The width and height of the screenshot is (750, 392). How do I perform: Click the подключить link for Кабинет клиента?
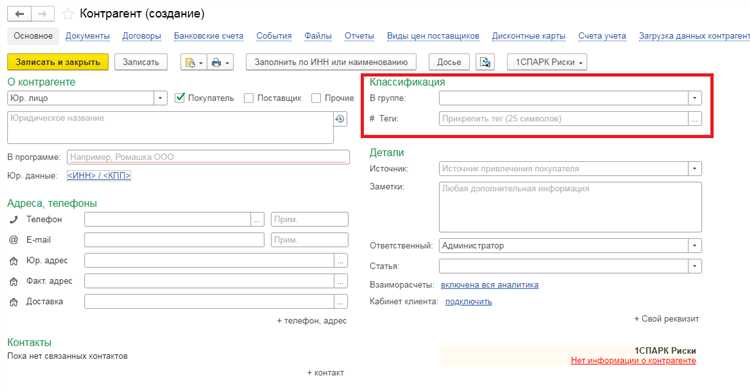468,302
